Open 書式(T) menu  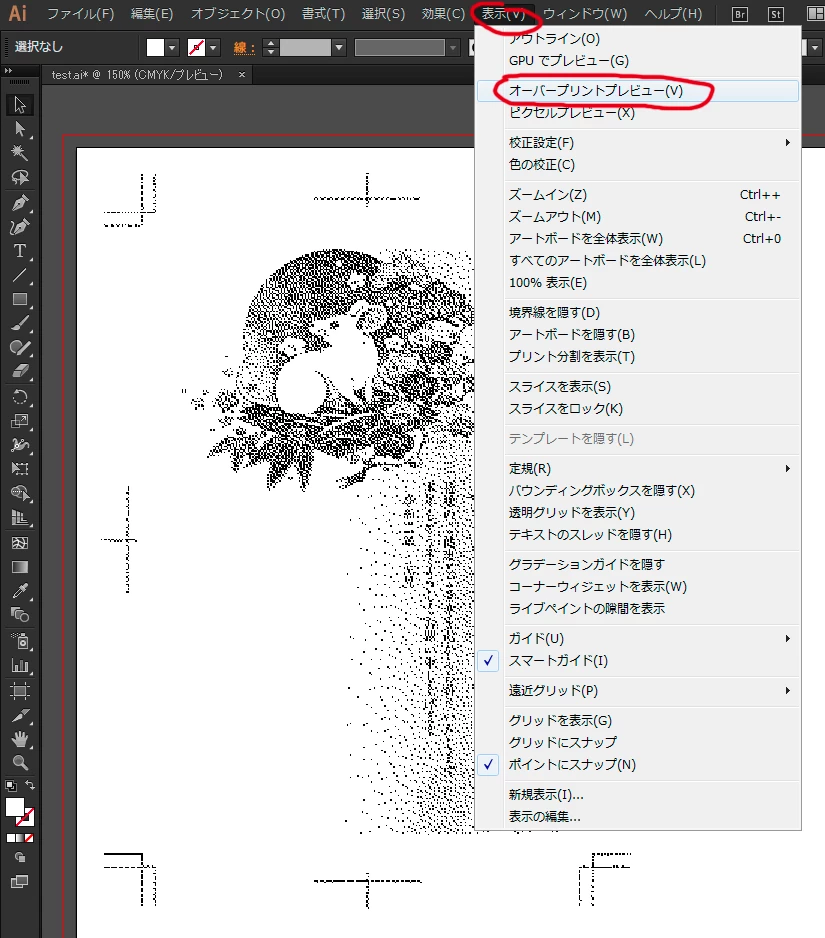pos(323,14)
